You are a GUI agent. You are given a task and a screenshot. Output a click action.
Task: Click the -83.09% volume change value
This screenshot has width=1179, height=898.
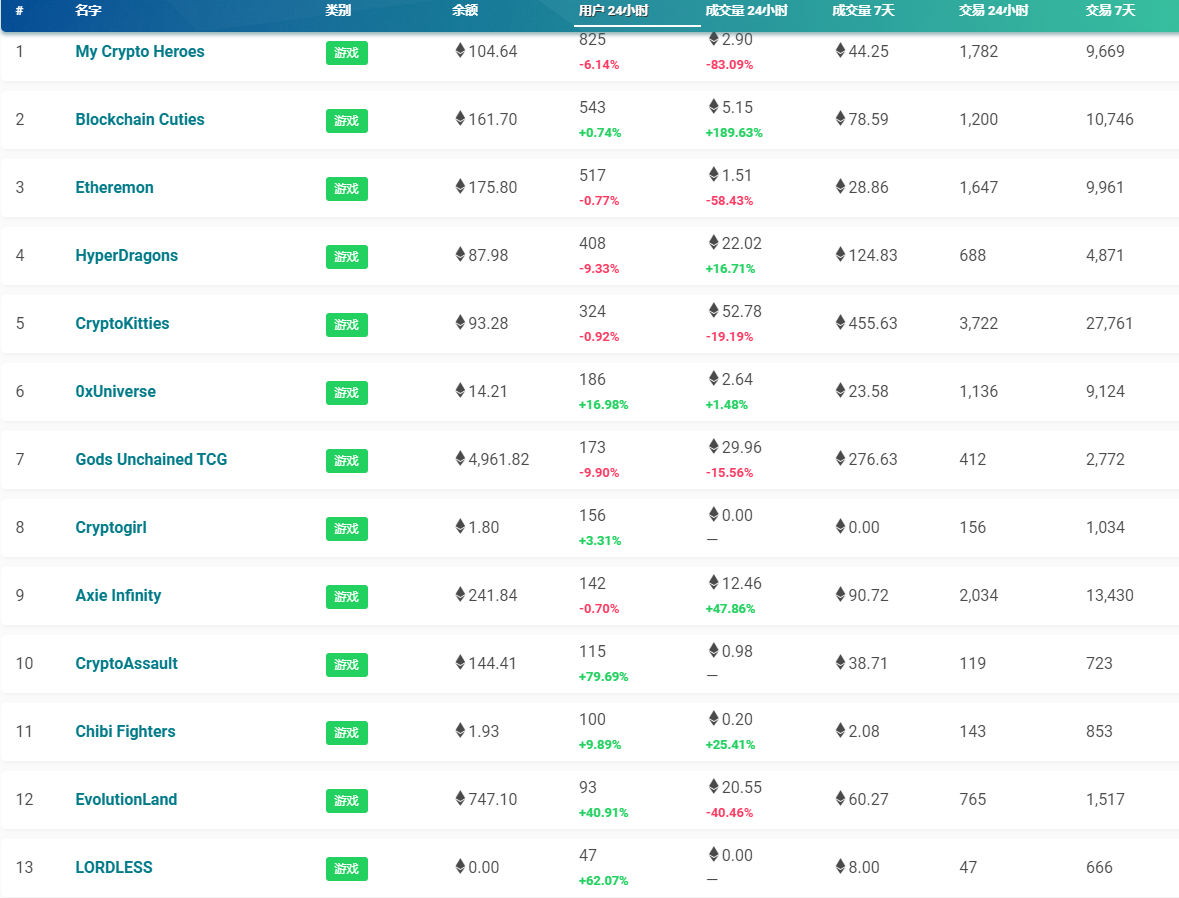coord(729,65)
